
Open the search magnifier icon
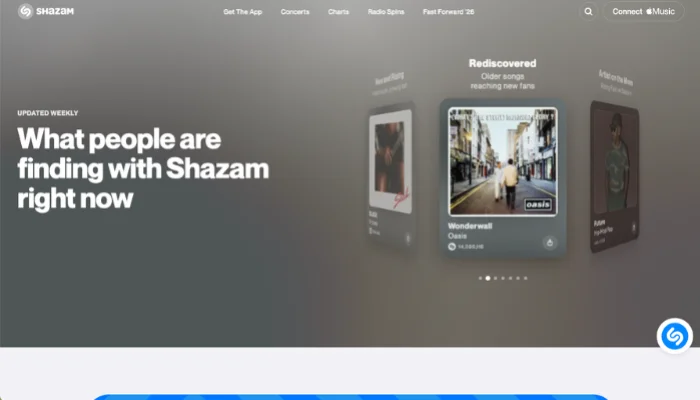588,12
